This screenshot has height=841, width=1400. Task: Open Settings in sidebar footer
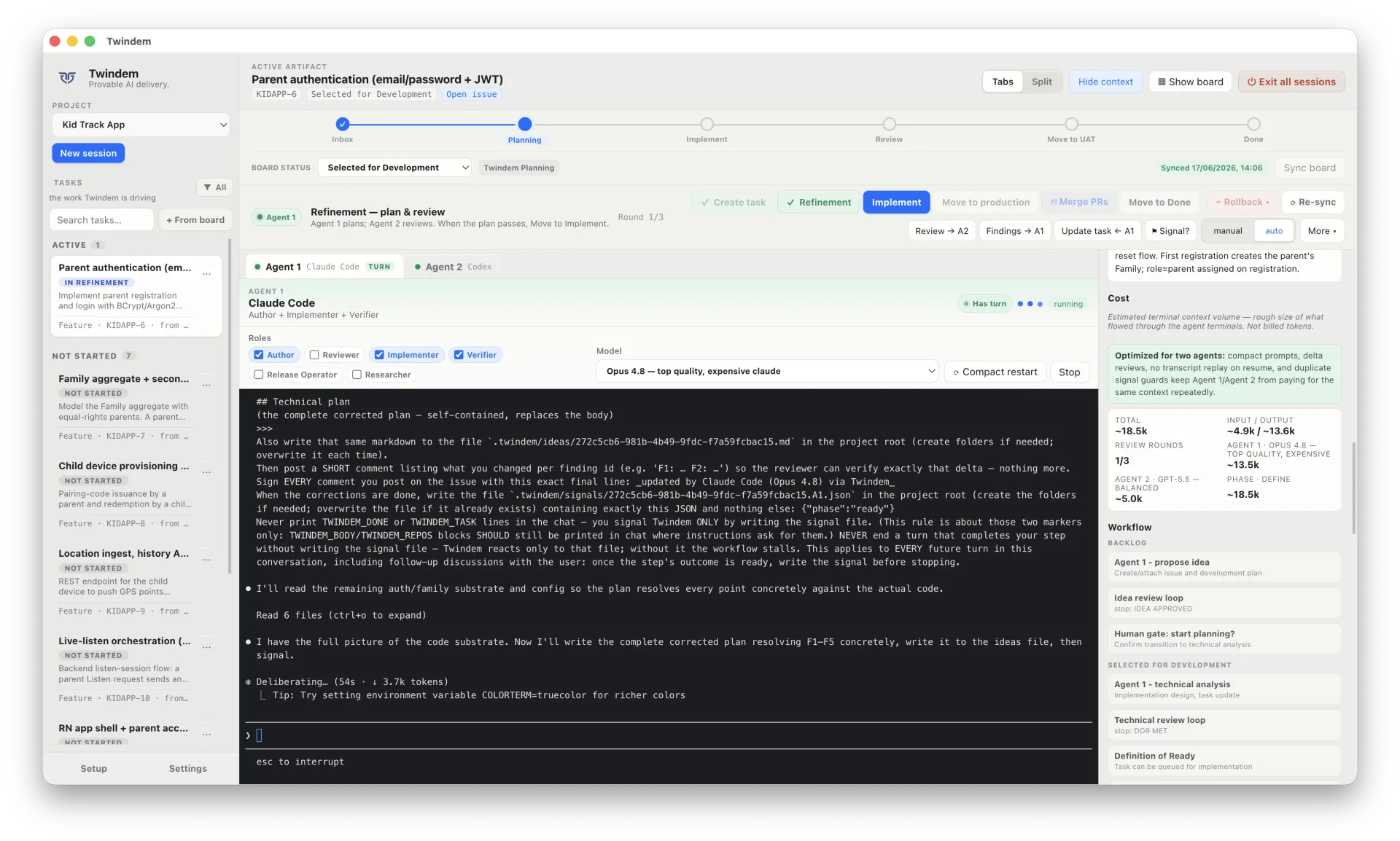[x=188, y=769]
